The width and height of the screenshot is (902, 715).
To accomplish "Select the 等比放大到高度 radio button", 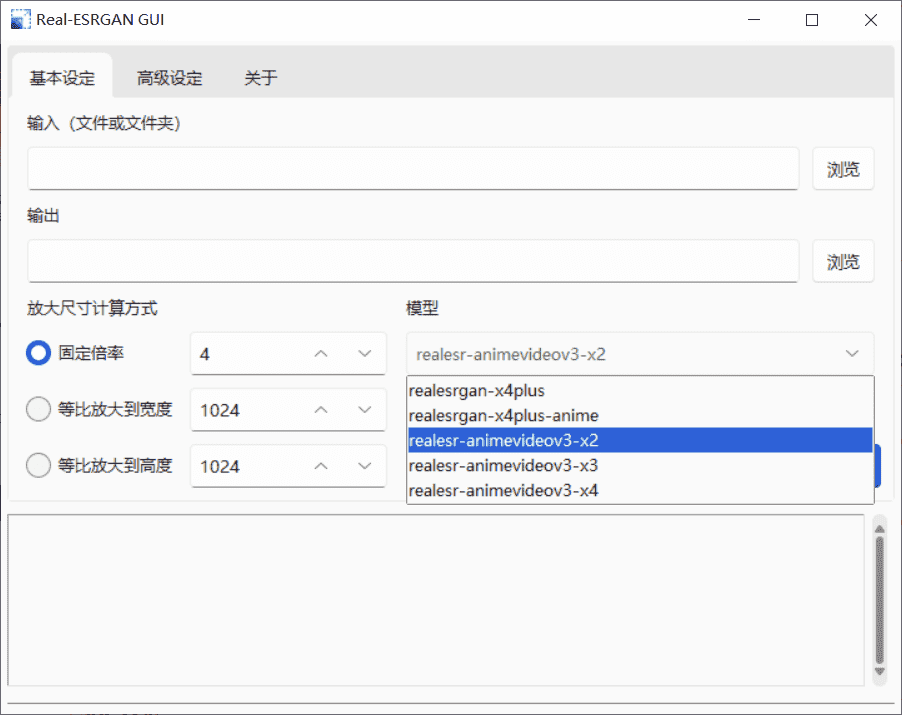I will (39, 465).
